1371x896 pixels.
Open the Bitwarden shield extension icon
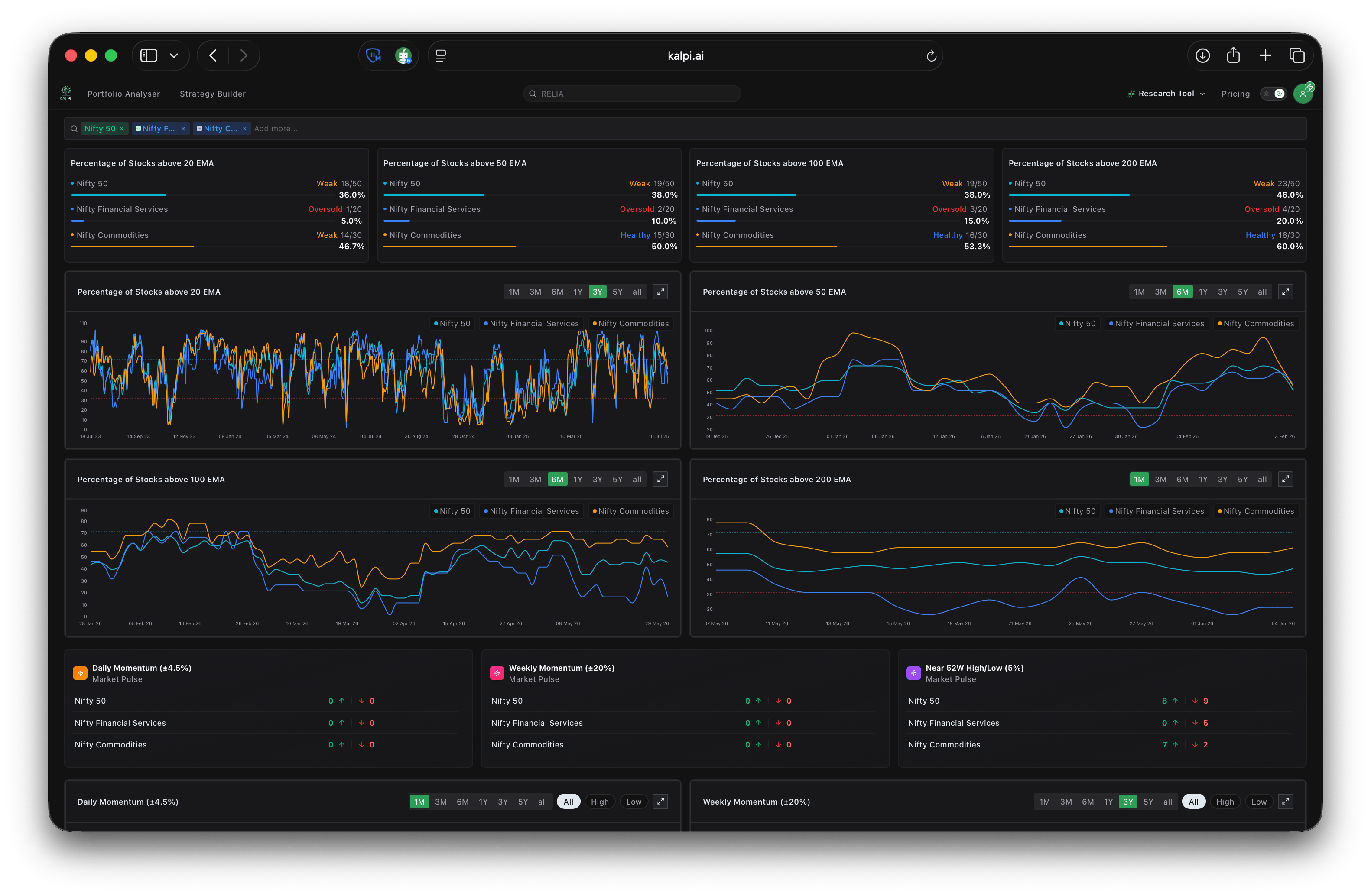[x=374, y=55]
